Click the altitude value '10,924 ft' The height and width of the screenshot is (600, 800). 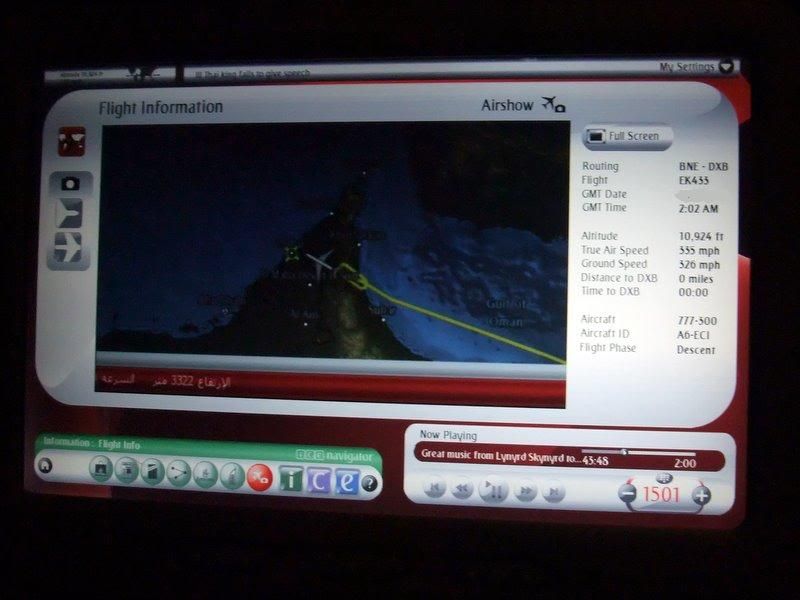(x=701, y=237)
